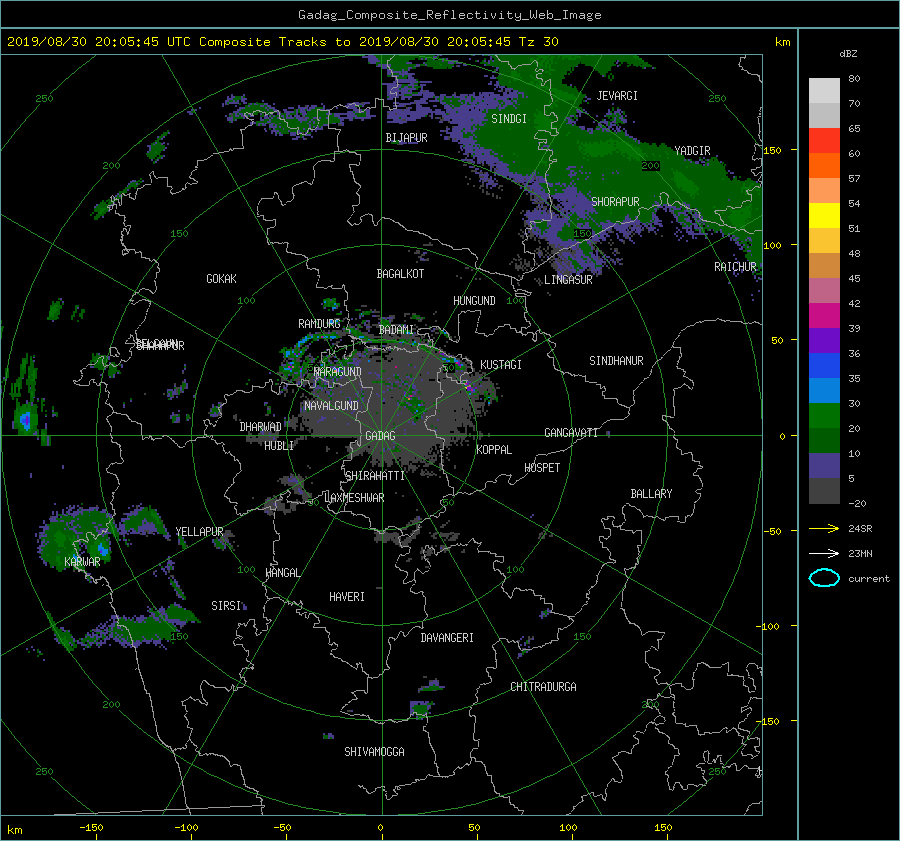Click the '23MN' legend label

(x=860, y=553)
